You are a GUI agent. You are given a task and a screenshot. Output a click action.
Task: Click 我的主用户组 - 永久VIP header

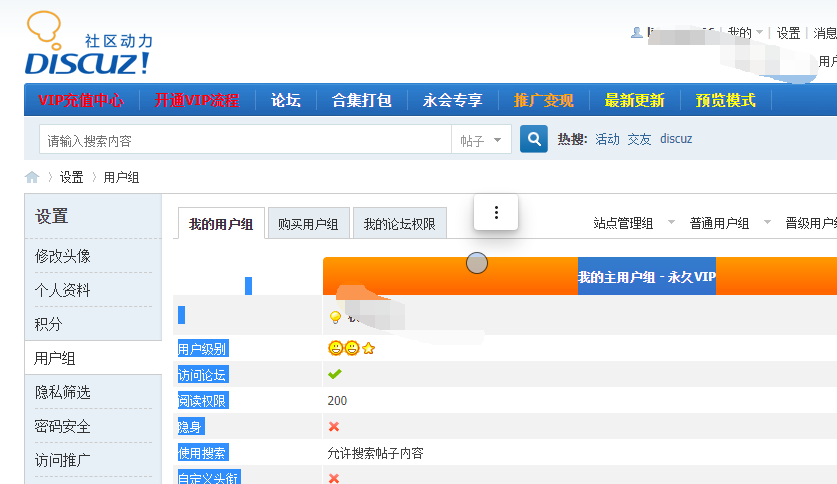pyautogui.click(x=646, y=277)
